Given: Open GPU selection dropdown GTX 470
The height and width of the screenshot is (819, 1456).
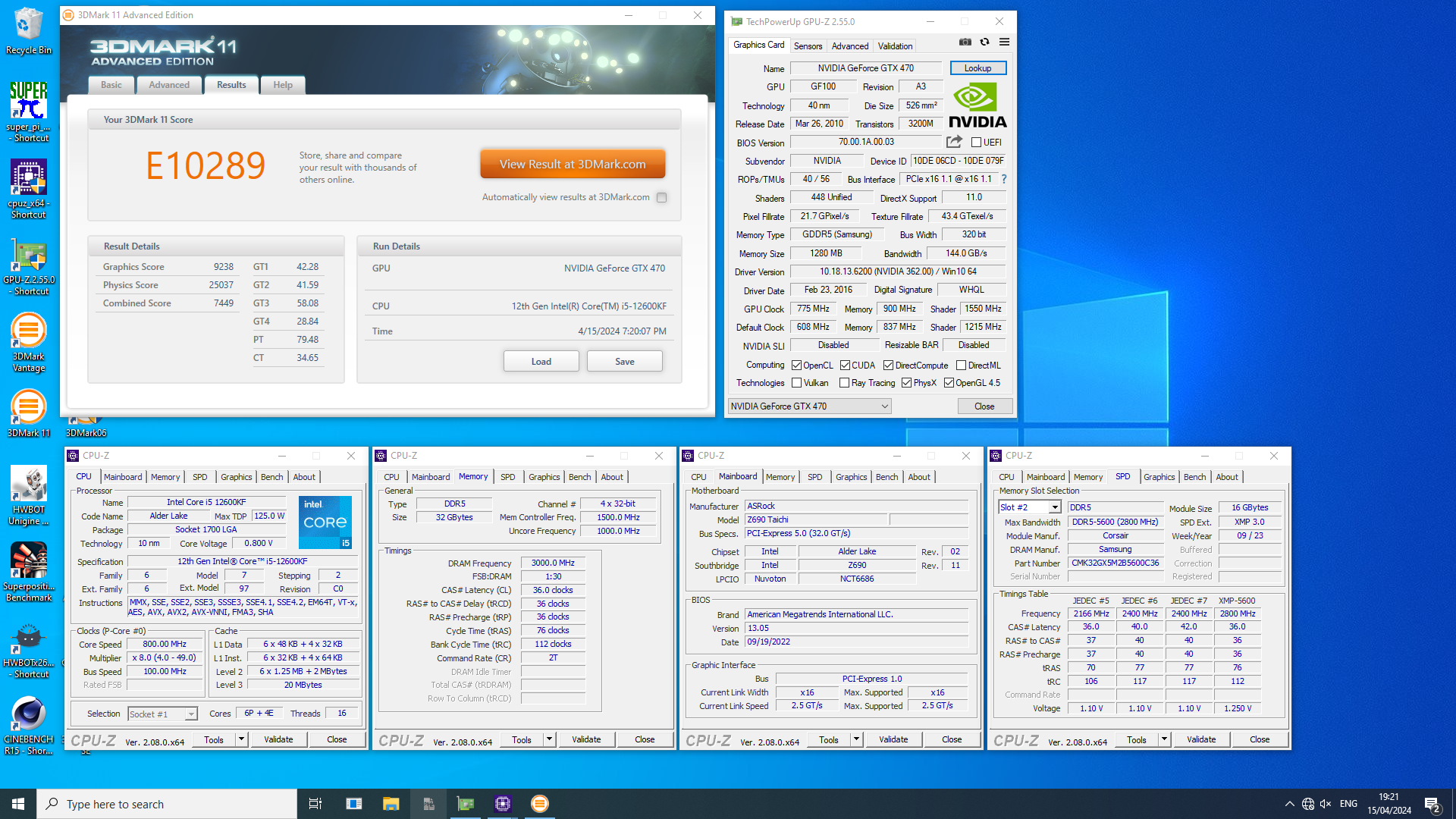Looking at the screenshot, I should 810,406.
